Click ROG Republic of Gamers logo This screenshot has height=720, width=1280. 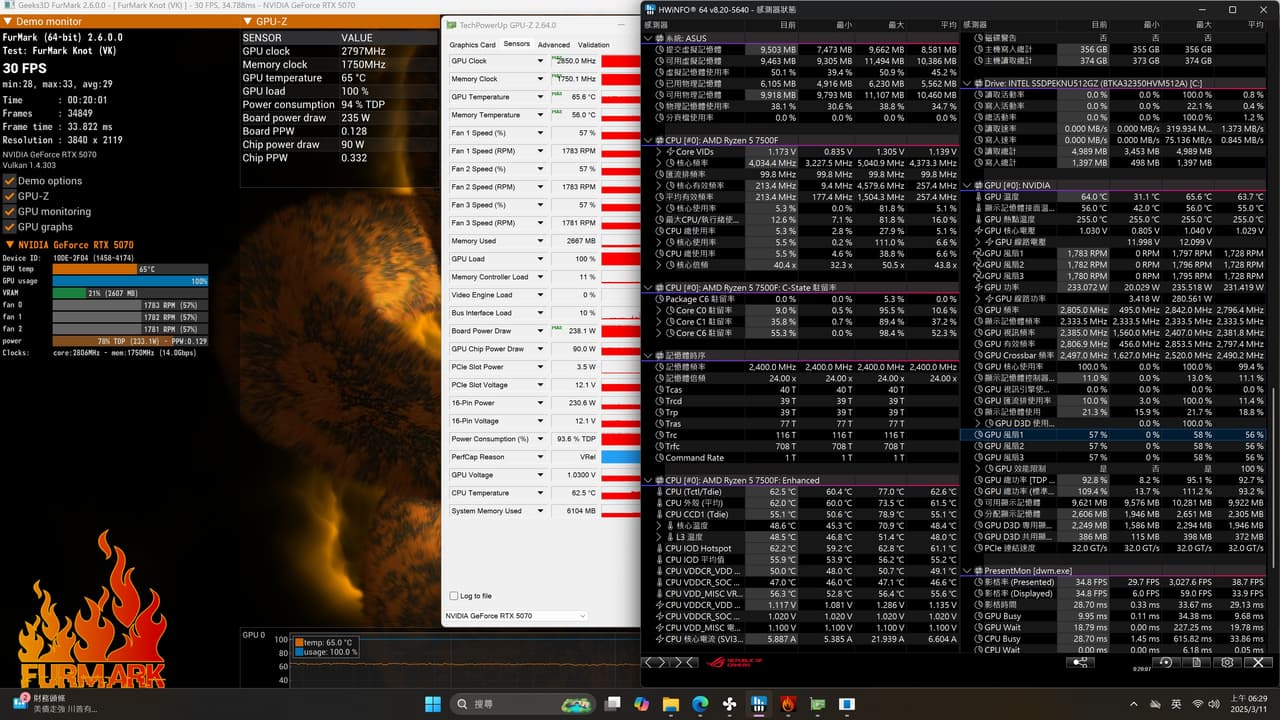[734, 662]
